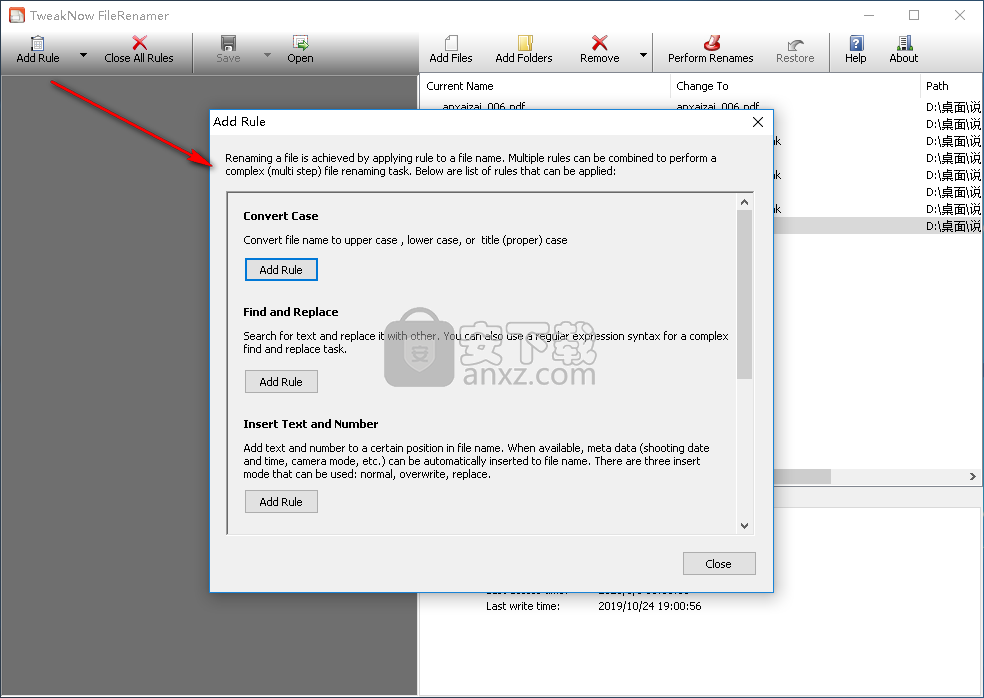
Task: Close the Add Rule dialog with X
Action: coord(758,122)
